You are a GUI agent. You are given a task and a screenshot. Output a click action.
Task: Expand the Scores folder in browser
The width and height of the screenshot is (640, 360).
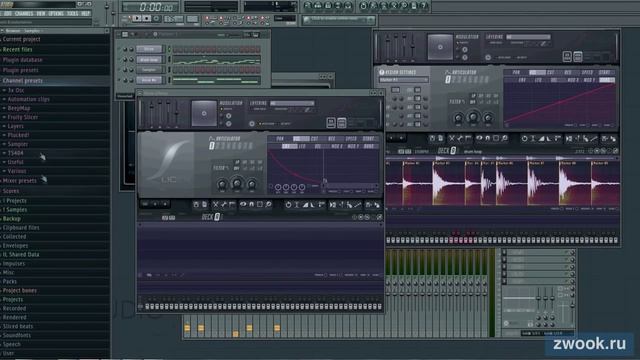point(11,191)
